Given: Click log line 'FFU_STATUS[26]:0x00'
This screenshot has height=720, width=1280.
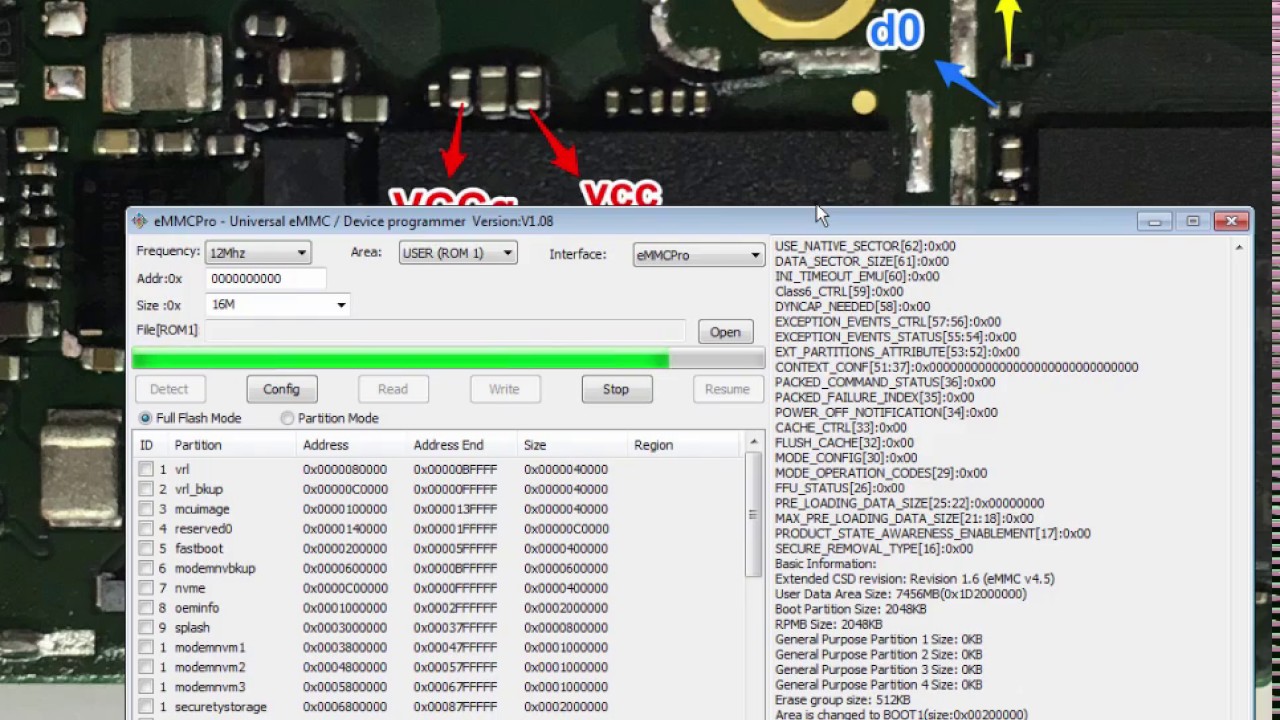Looking at the screenshot, I should (x=839, y=488).
